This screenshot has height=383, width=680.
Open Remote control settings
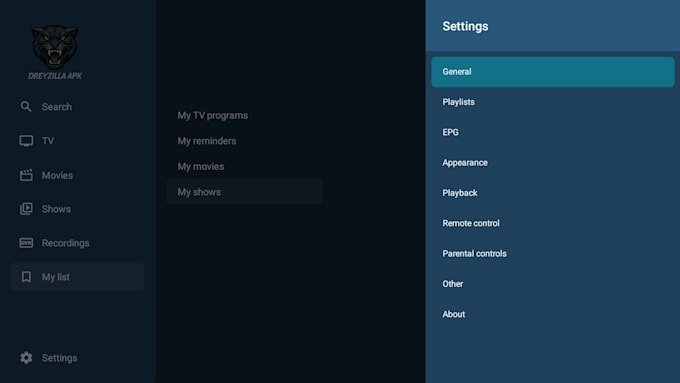pyautogui.click(x=552, y=223)
